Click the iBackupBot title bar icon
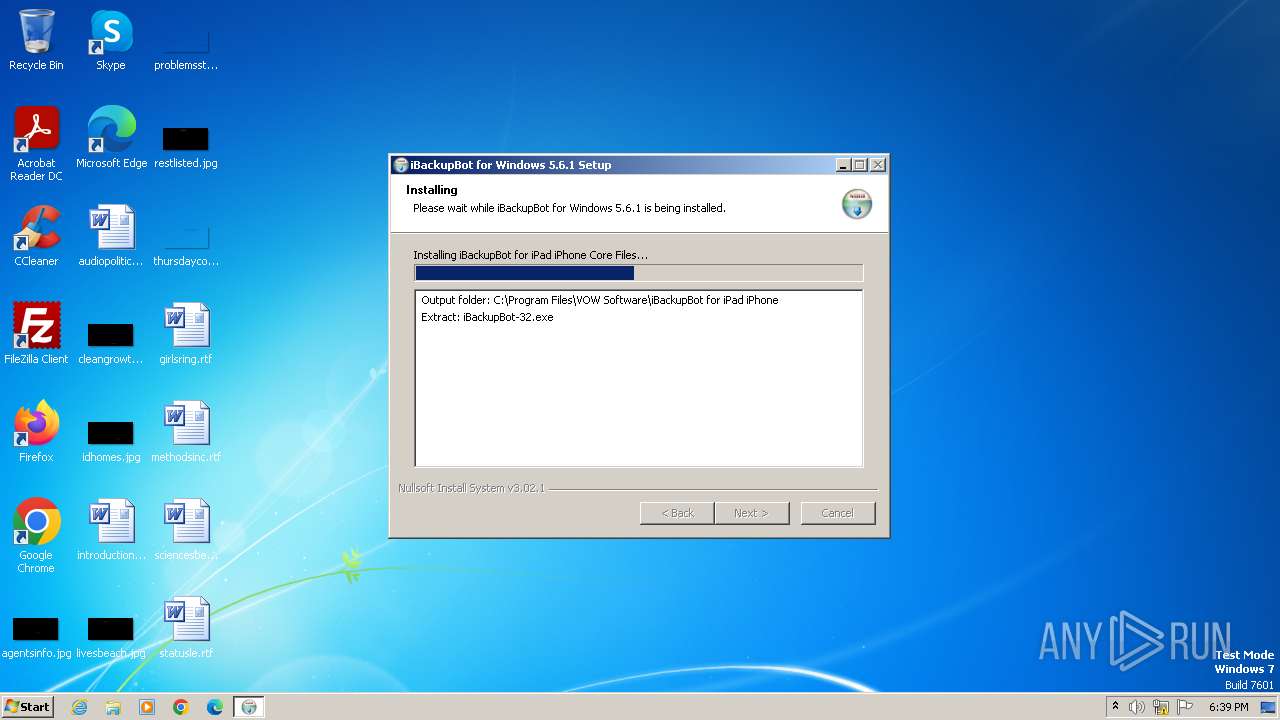This screenshot has width=1280, height=720. coord(401,165)
